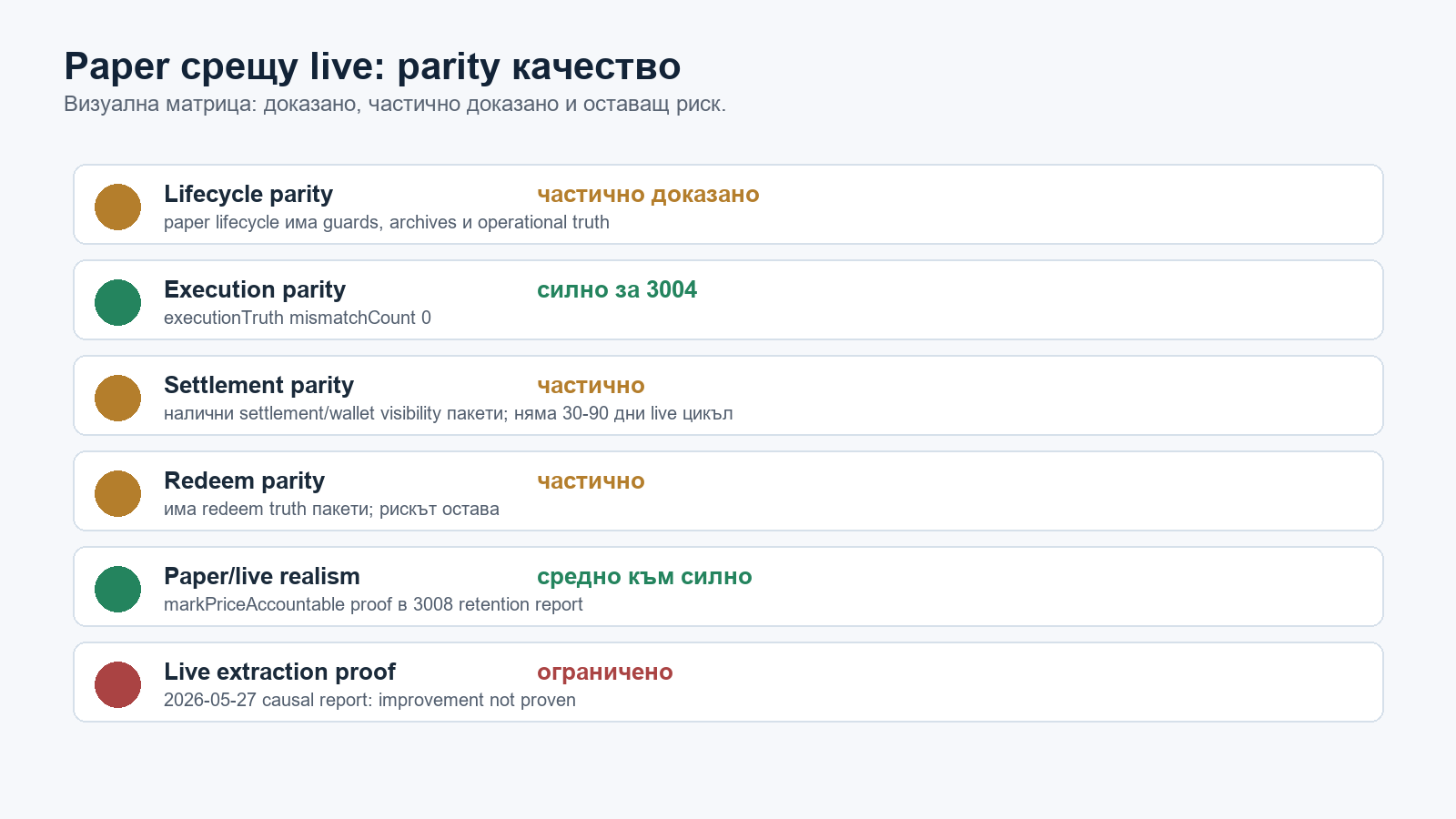Click the 'средно към силно' status label
1456x819 pixels.
coord(644,577)
